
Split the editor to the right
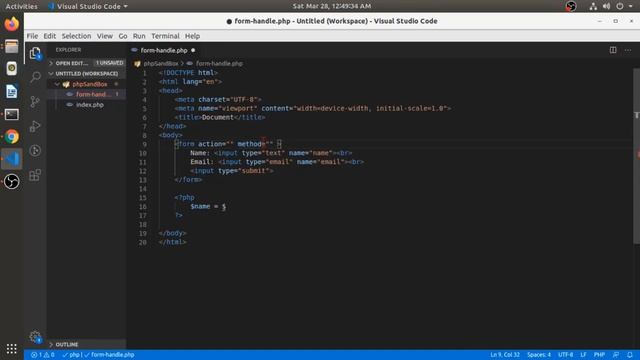tap(613, 50)
